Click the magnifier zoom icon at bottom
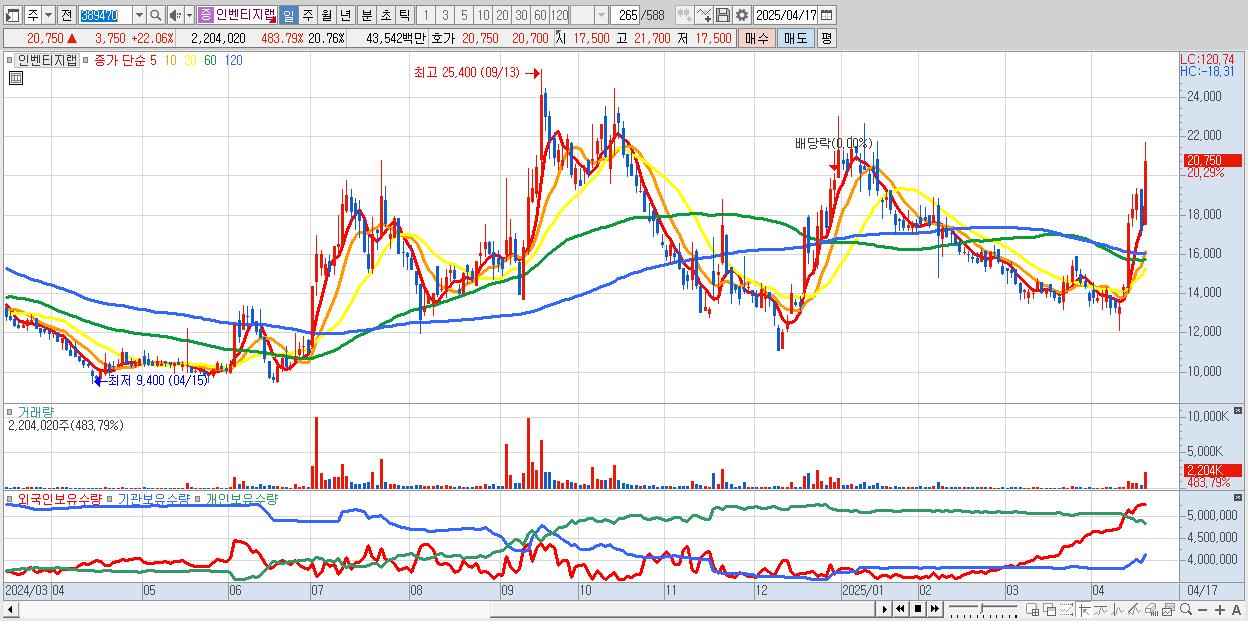Viewport: 1248px width, 621px height. pos(1186,609)
